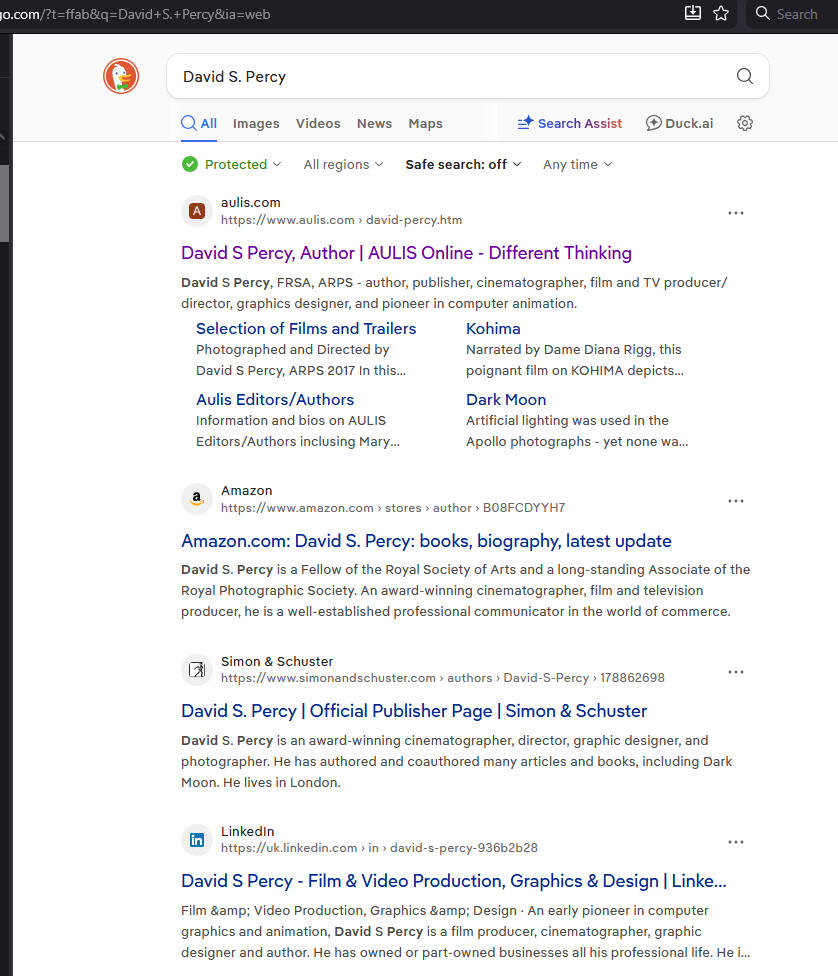Expand Safe search: off dropdown
This screenshot has width=838, height=976.
coord(463,164)
